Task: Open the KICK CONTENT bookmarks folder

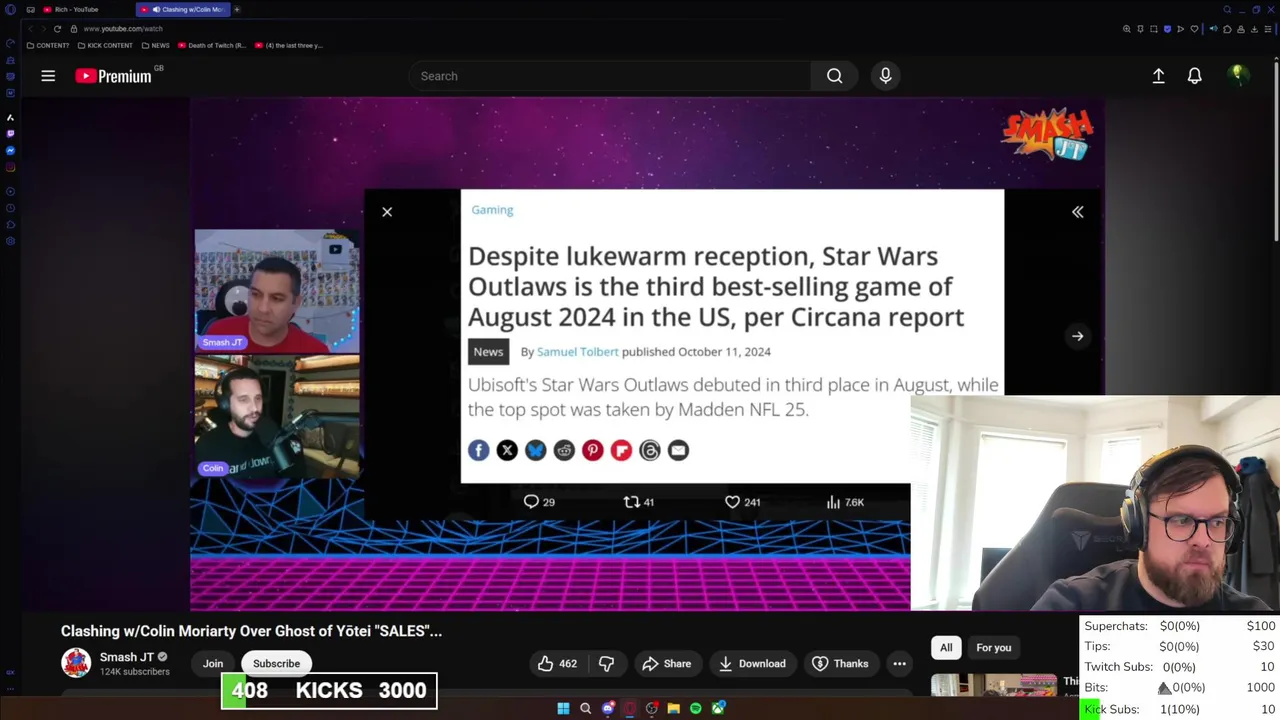Action: [x=105, y=45]
